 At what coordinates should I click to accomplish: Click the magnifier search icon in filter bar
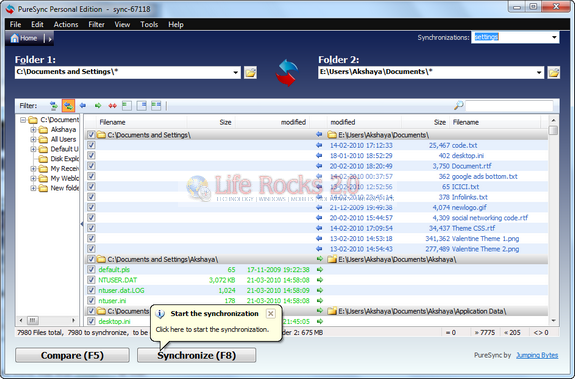pos(458,106)
